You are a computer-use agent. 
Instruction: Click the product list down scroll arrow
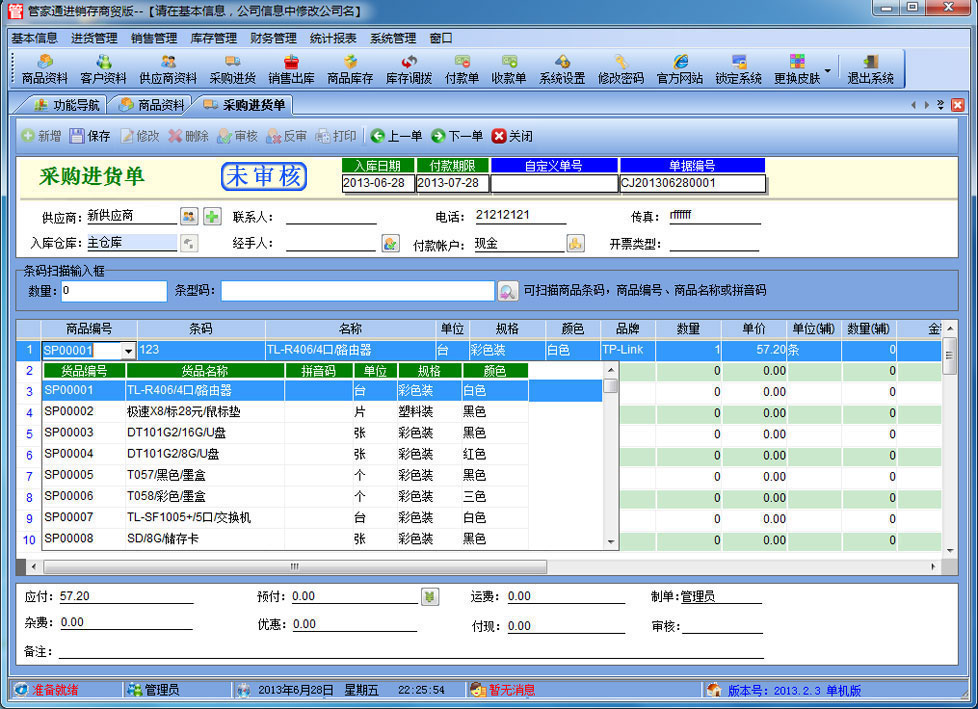611,541
